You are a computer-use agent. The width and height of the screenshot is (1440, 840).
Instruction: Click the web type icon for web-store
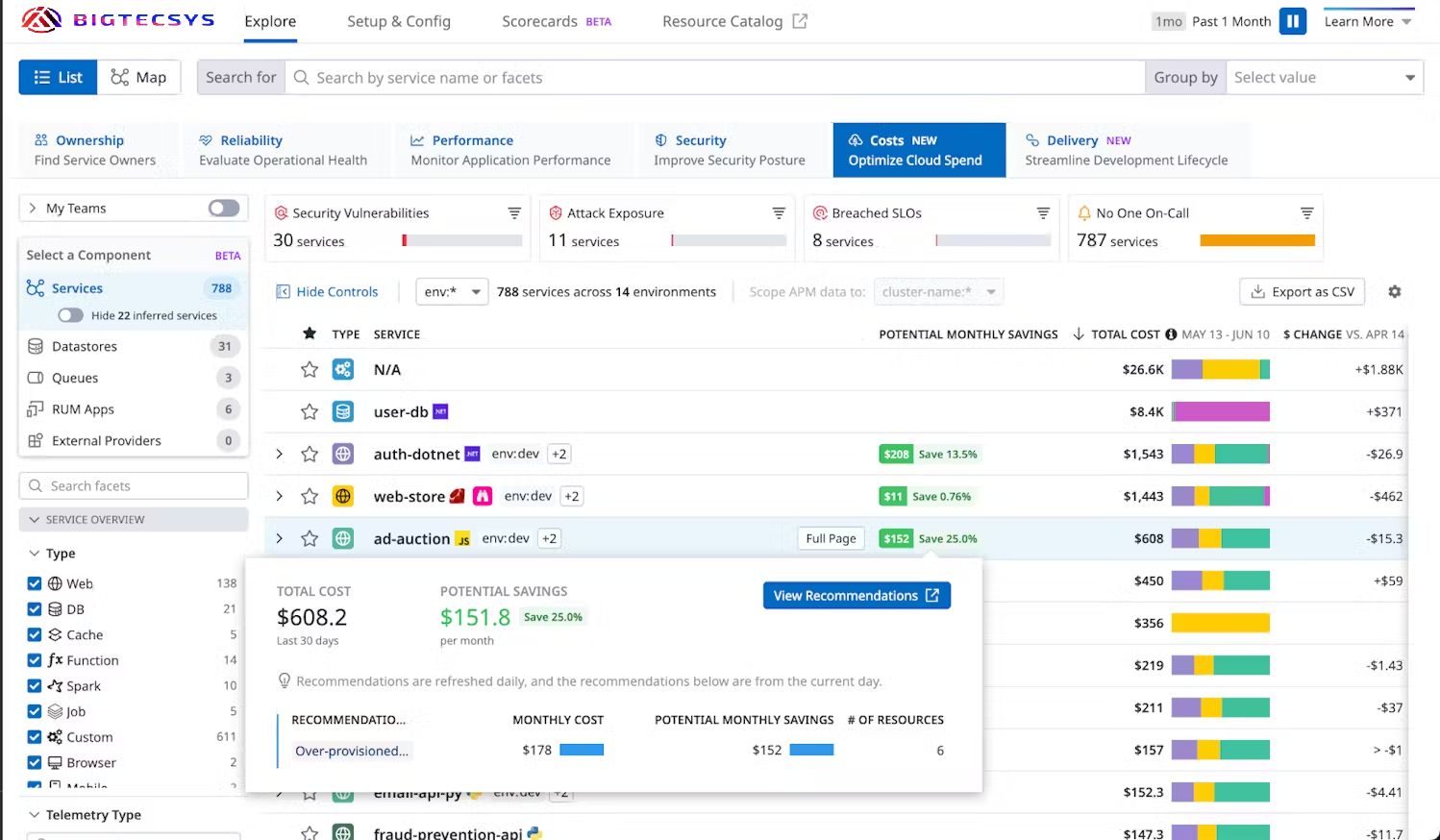coord(343,496)
